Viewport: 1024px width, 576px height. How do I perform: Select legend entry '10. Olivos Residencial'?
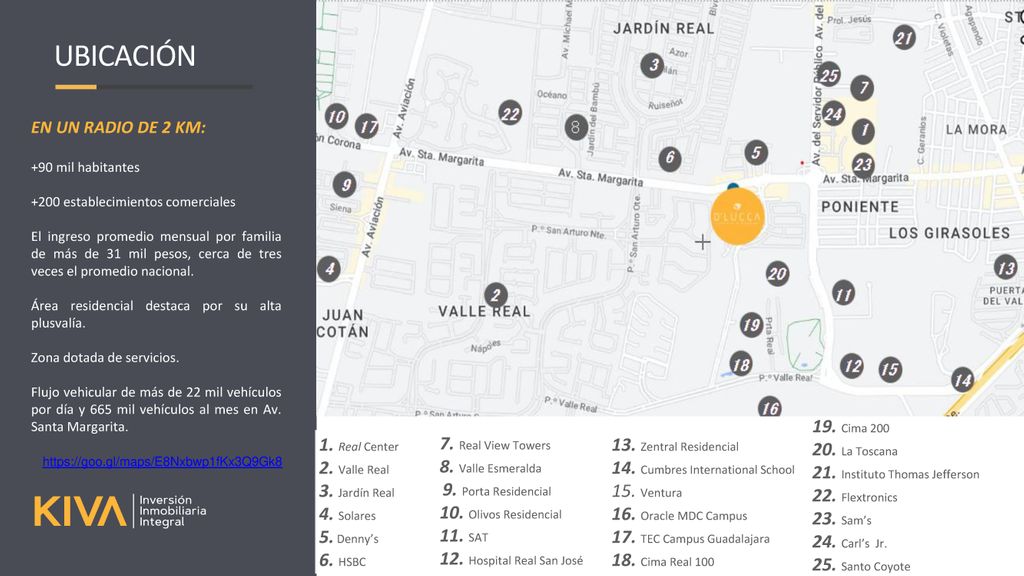tap(501, 514)
